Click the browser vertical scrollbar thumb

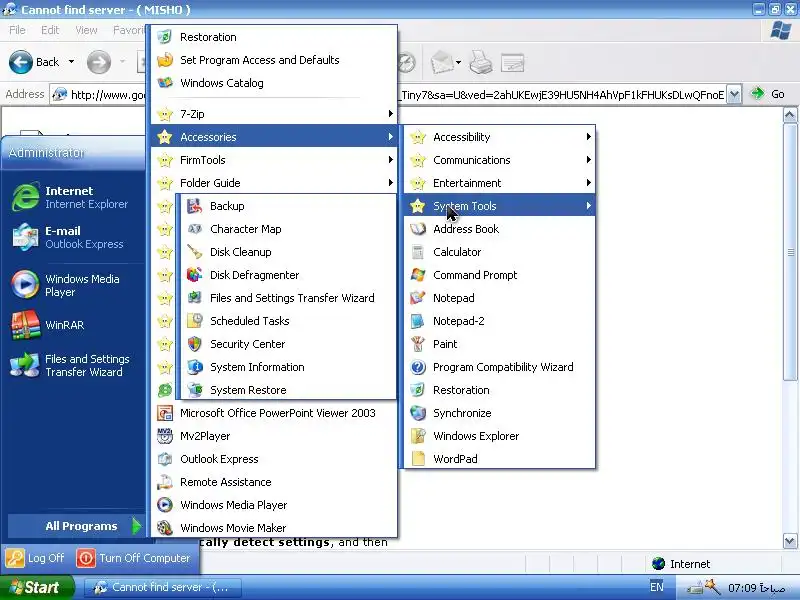pyautogui.click(x=790, y=252)
